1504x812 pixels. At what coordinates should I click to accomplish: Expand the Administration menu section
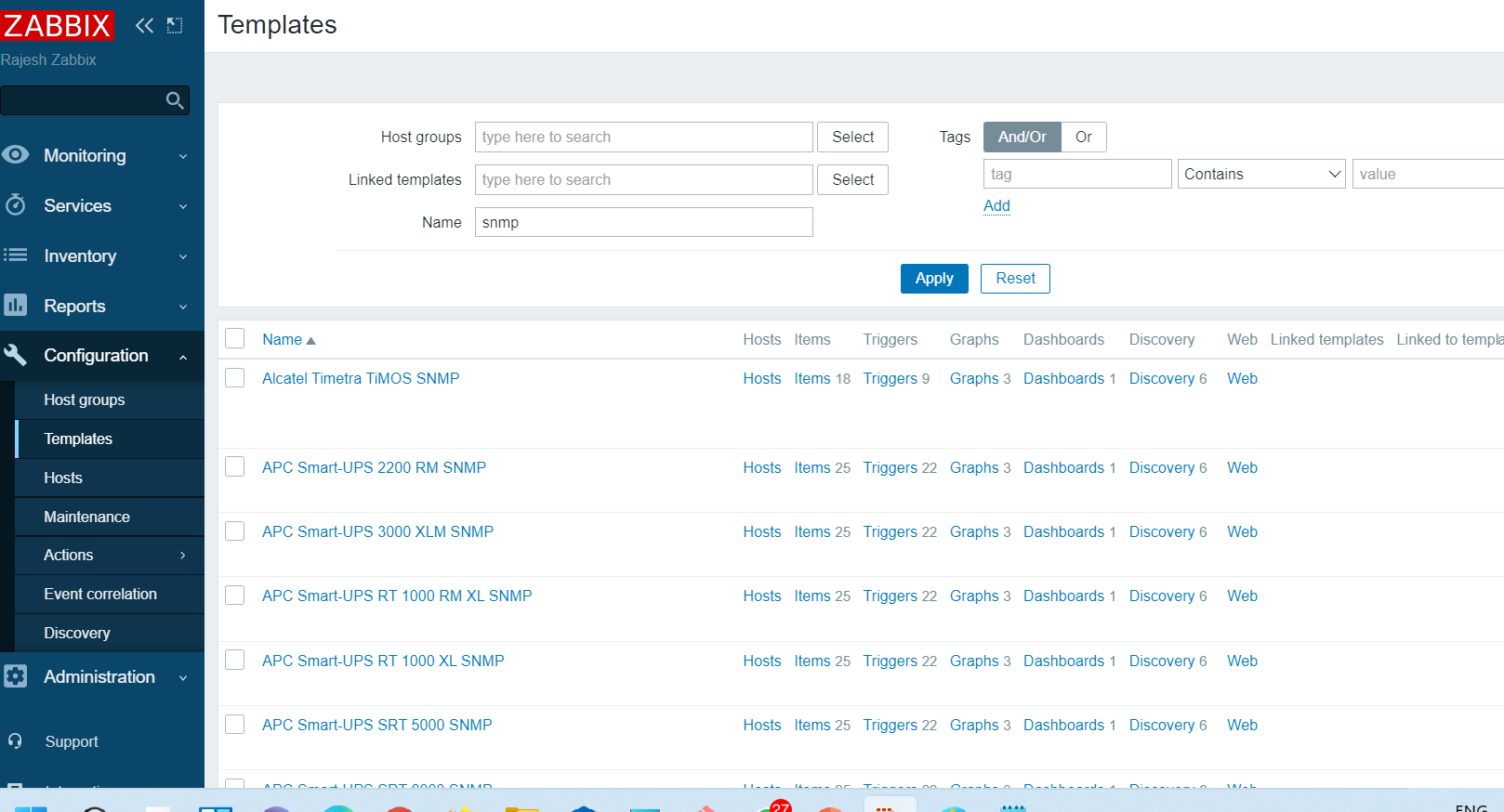tap(183, 678)
